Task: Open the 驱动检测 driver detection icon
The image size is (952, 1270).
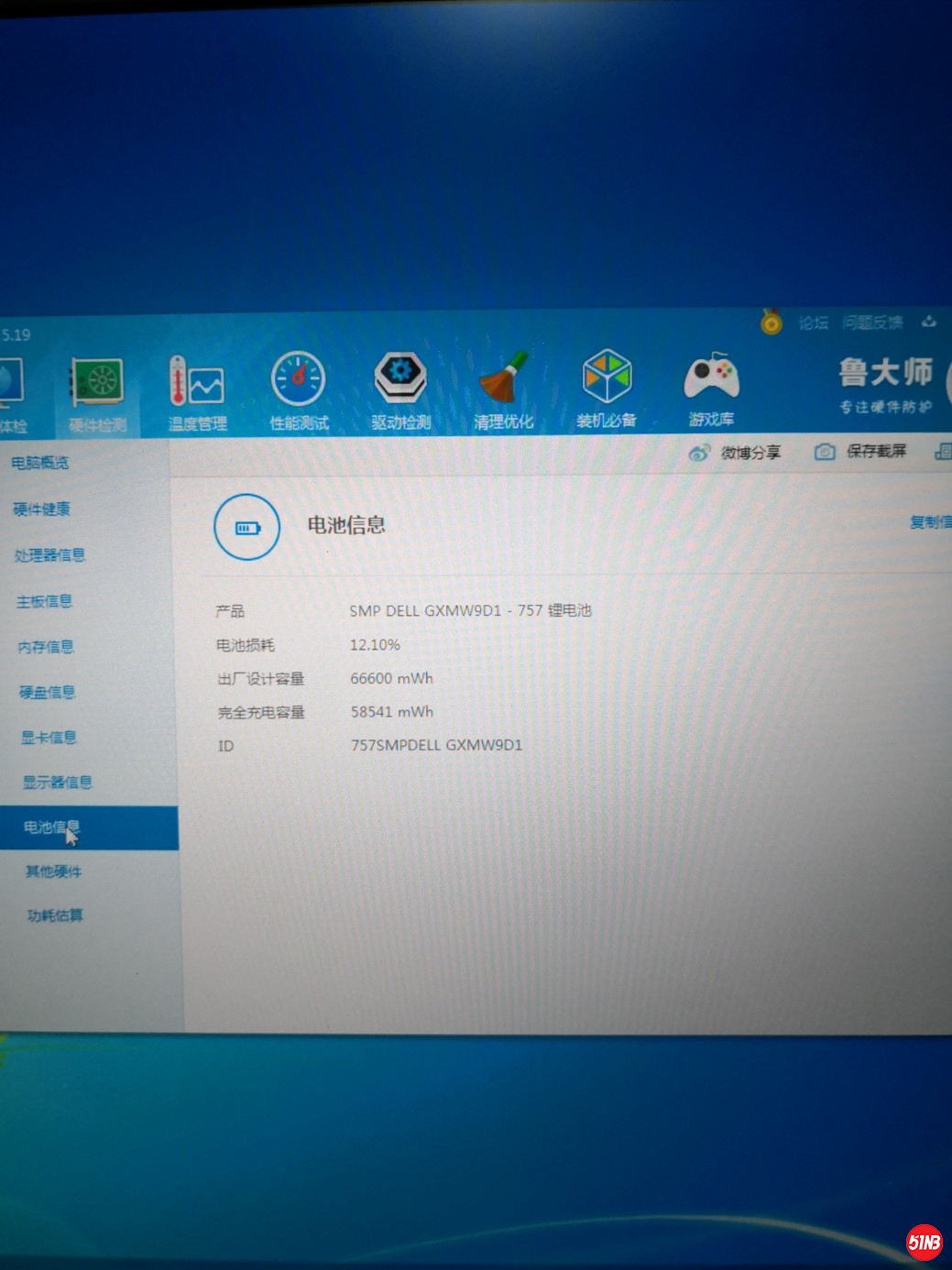Action: coord(400,389)
